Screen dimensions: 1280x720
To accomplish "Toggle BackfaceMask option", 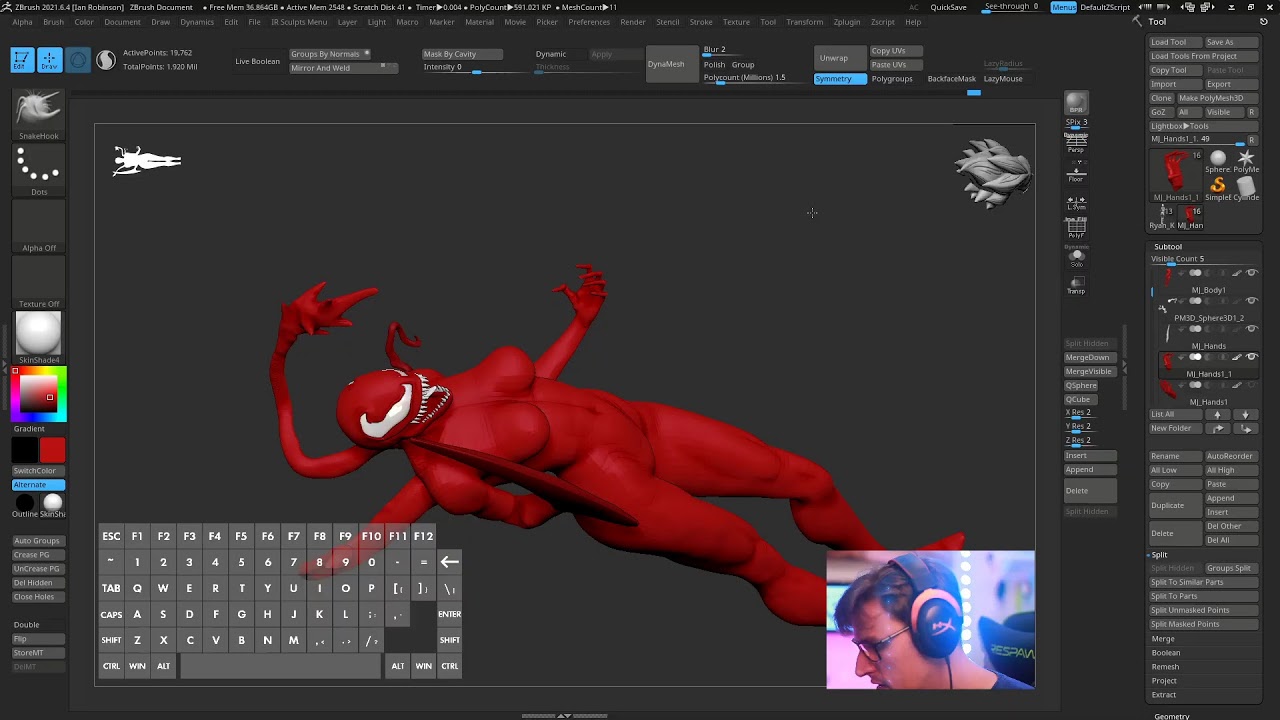I will [951, 79].
